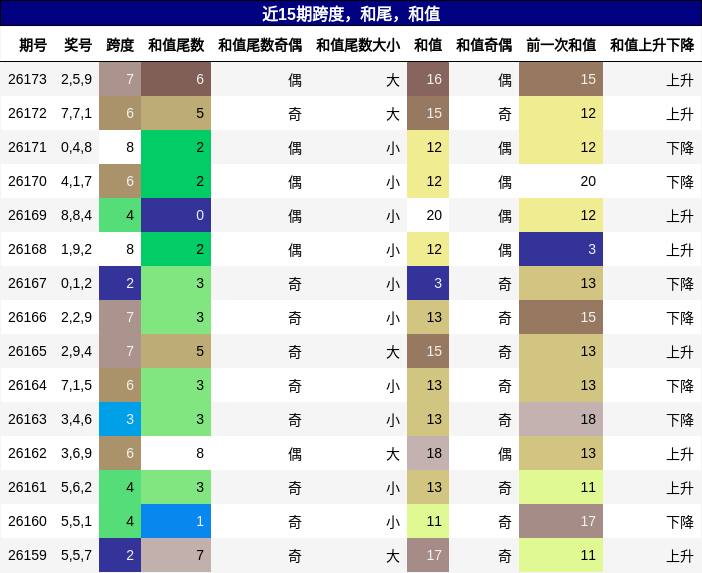Screen dimensions: 702x573
Task: Click prize number 5,6,2
Action: click(x=77, y=487)
